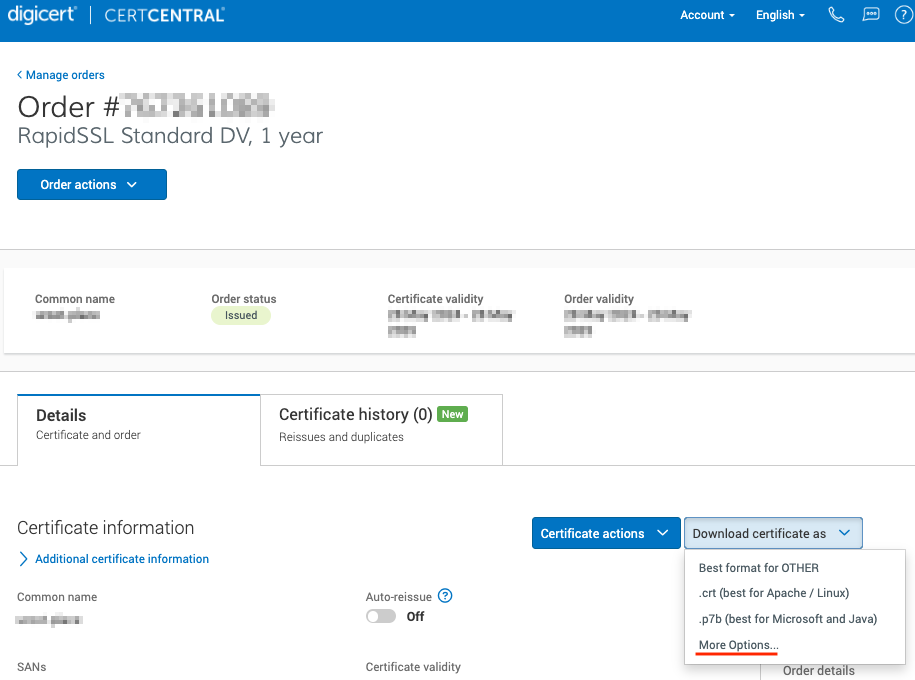Toggle the Auto-reissue switch
This screenshot has width=915, height=680.
pos(381,616)
